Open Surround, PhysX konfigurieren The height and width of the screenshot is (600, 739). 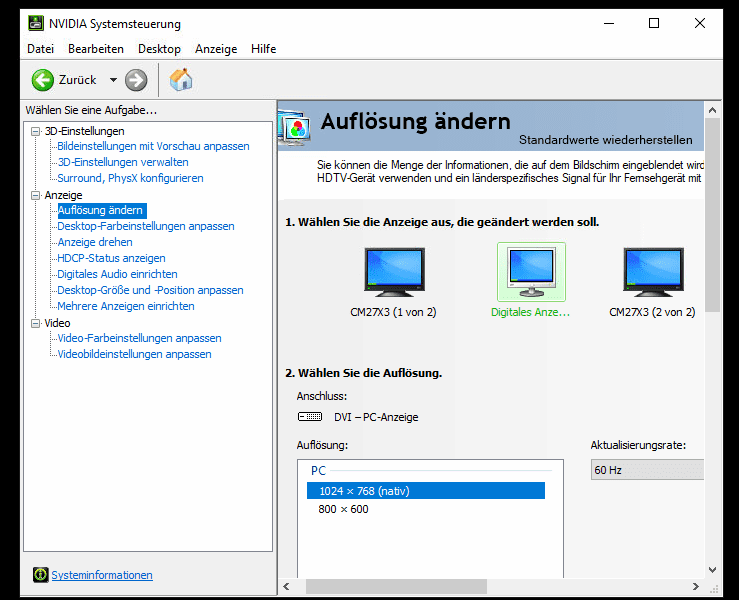[x=131, y=178]
